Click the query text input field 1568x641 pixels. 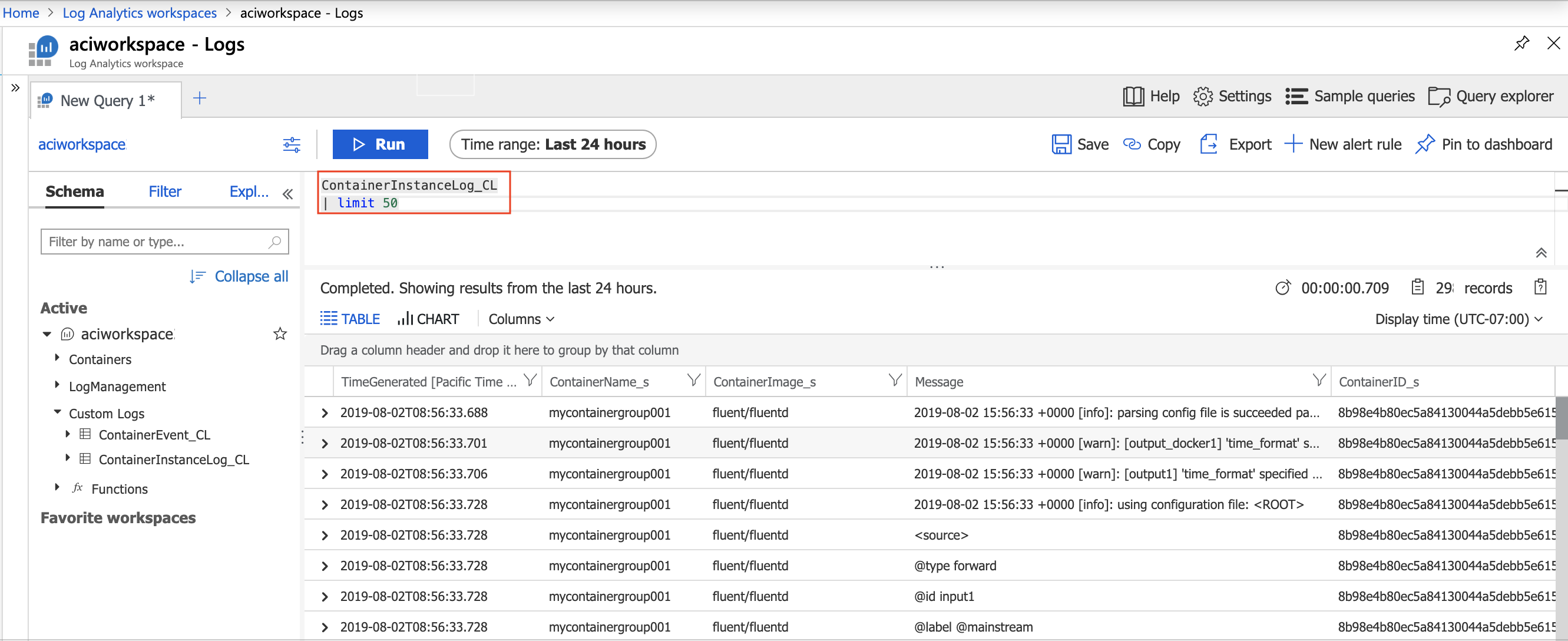(x=413, y=193)
